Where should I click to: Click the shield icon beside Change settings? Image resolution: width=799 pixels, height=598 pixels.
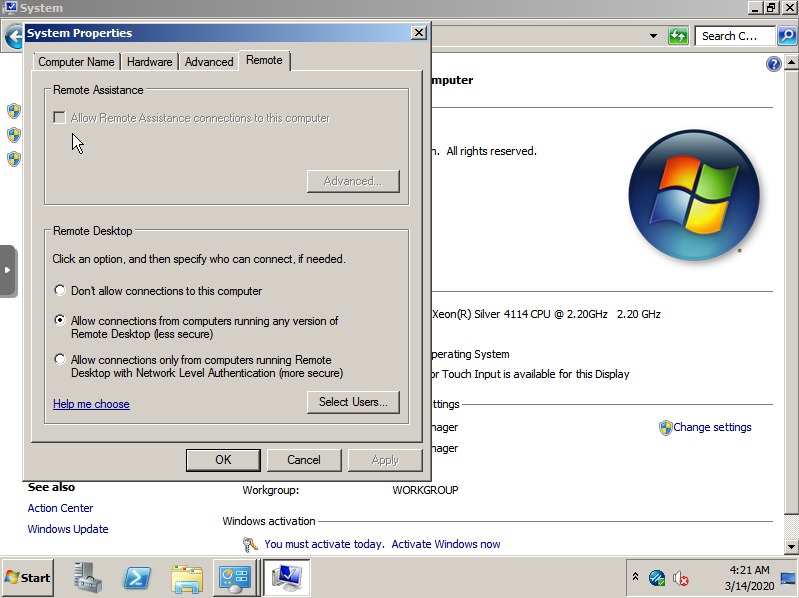tap(665, 427)
